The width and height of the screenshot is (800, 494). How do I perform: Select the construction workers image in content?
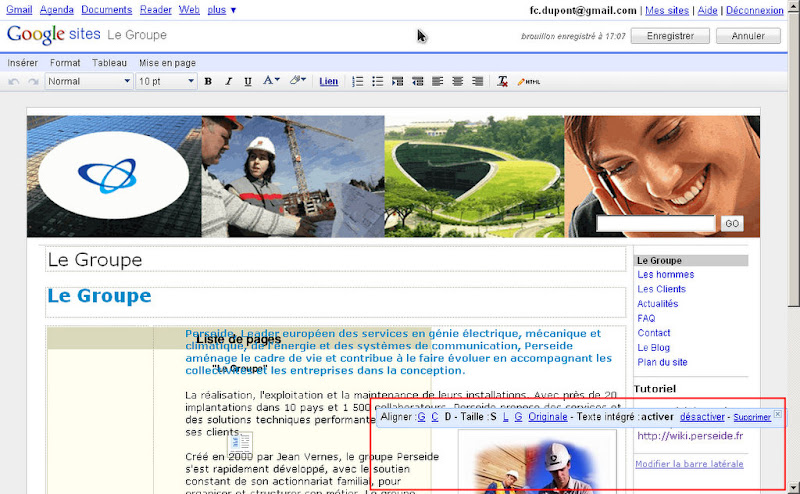[x=537, y=462]
